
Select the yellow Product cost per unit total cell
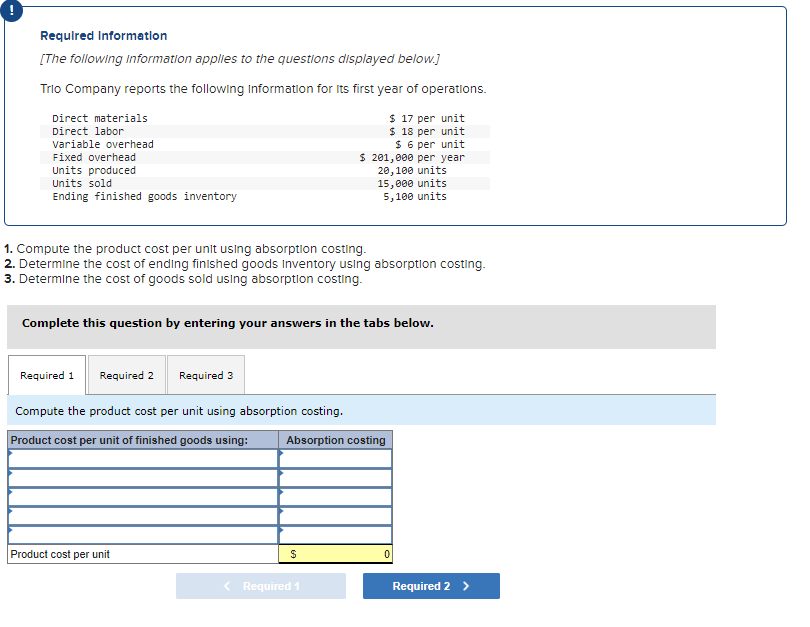(x=335, y=553)
